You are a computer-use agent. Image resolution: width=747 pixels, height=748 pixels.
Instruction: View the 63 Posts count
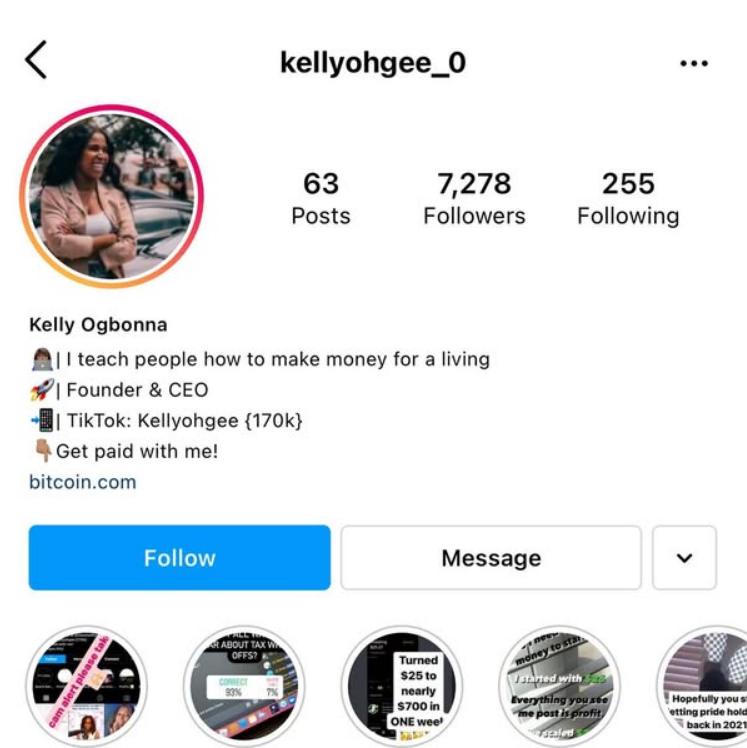click(321, 198)
